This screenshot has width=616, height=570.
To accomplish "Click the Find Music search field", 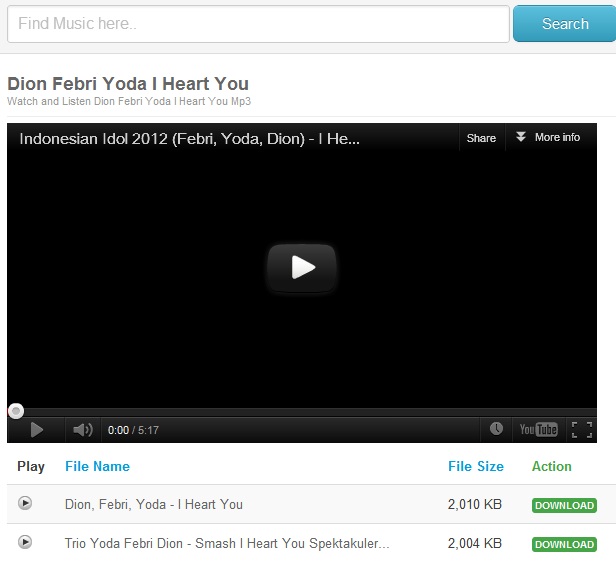I will coord(258,24).
